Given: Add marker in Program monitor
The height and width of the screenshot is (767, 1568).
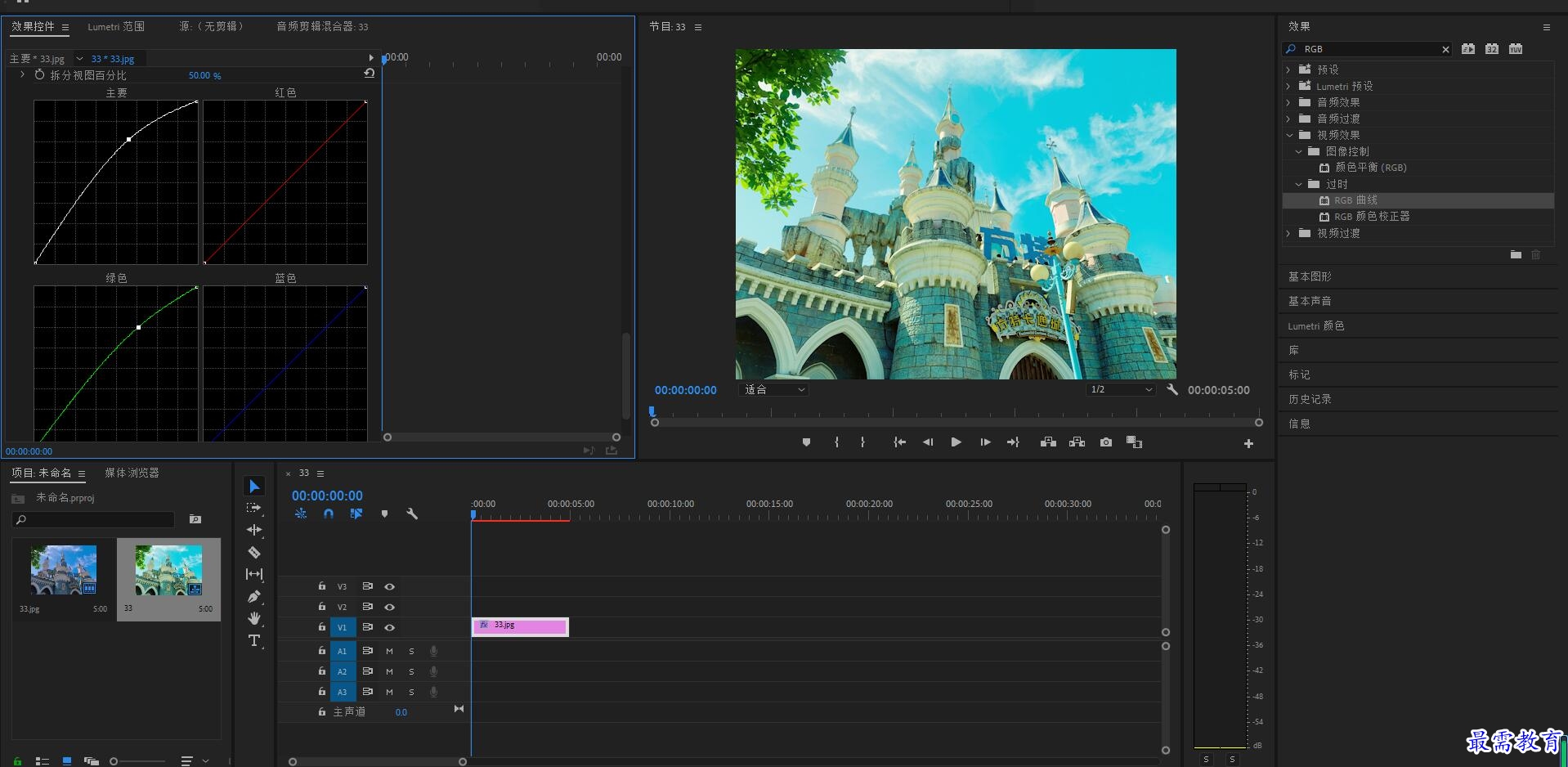Looking at the screenshot, I should 806,442.
